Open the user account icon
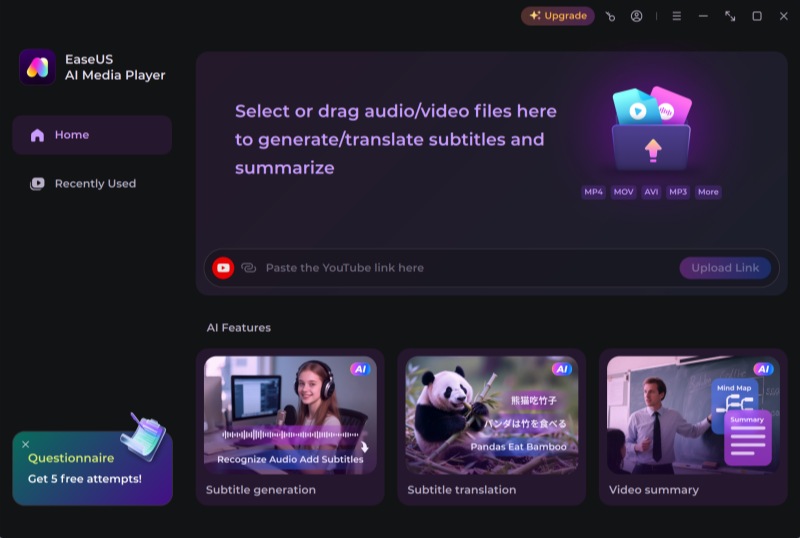The image size is (800, 538). tap(636, 16)
